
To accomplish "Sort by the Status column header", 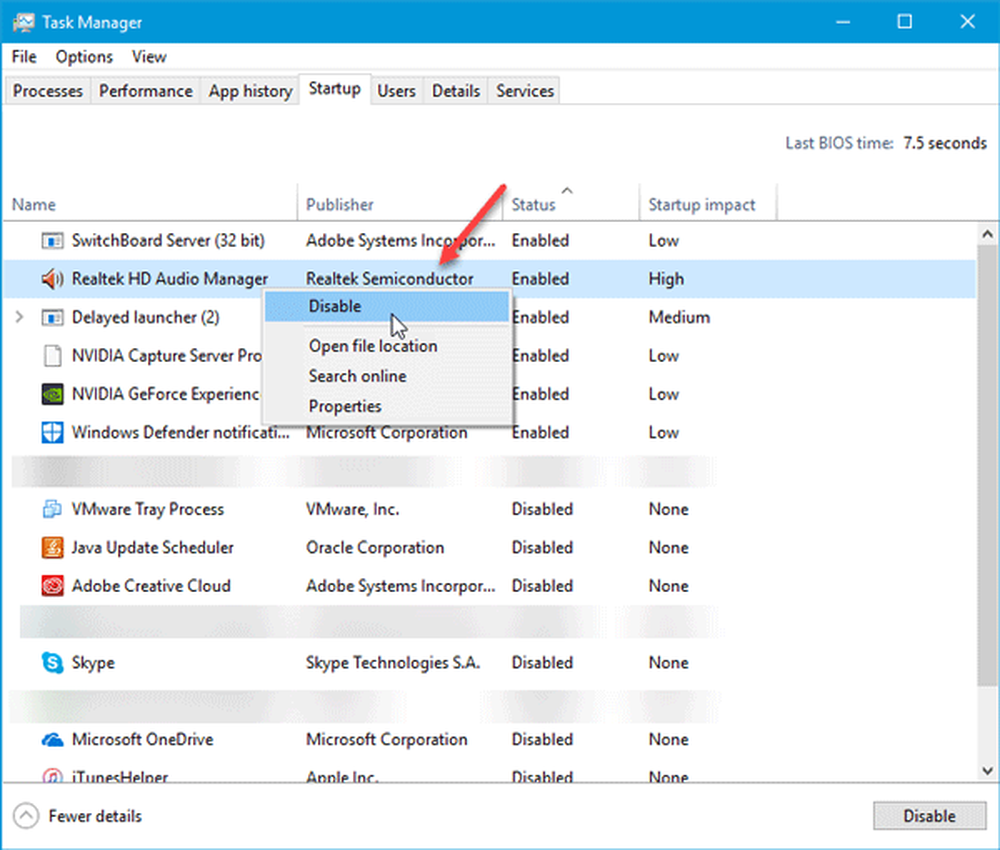I will tap(534, 205).
